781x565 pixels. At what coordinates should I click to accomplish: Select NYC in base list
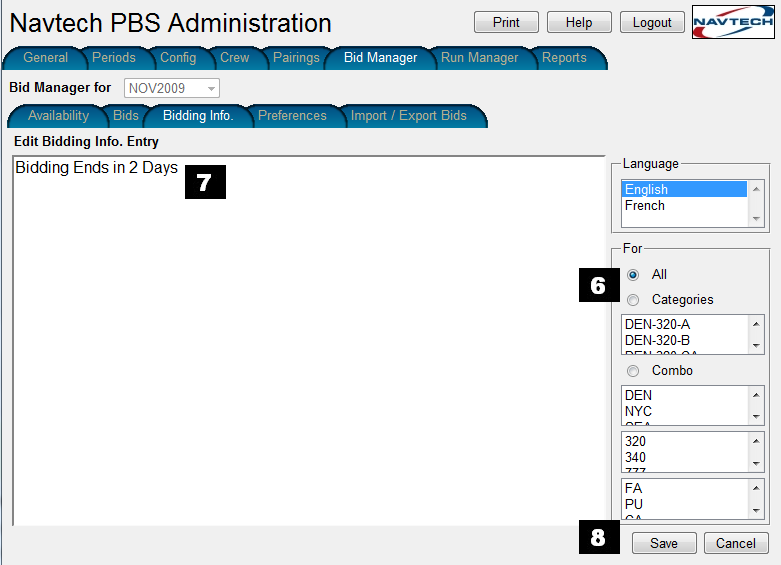tap(684, 411)
